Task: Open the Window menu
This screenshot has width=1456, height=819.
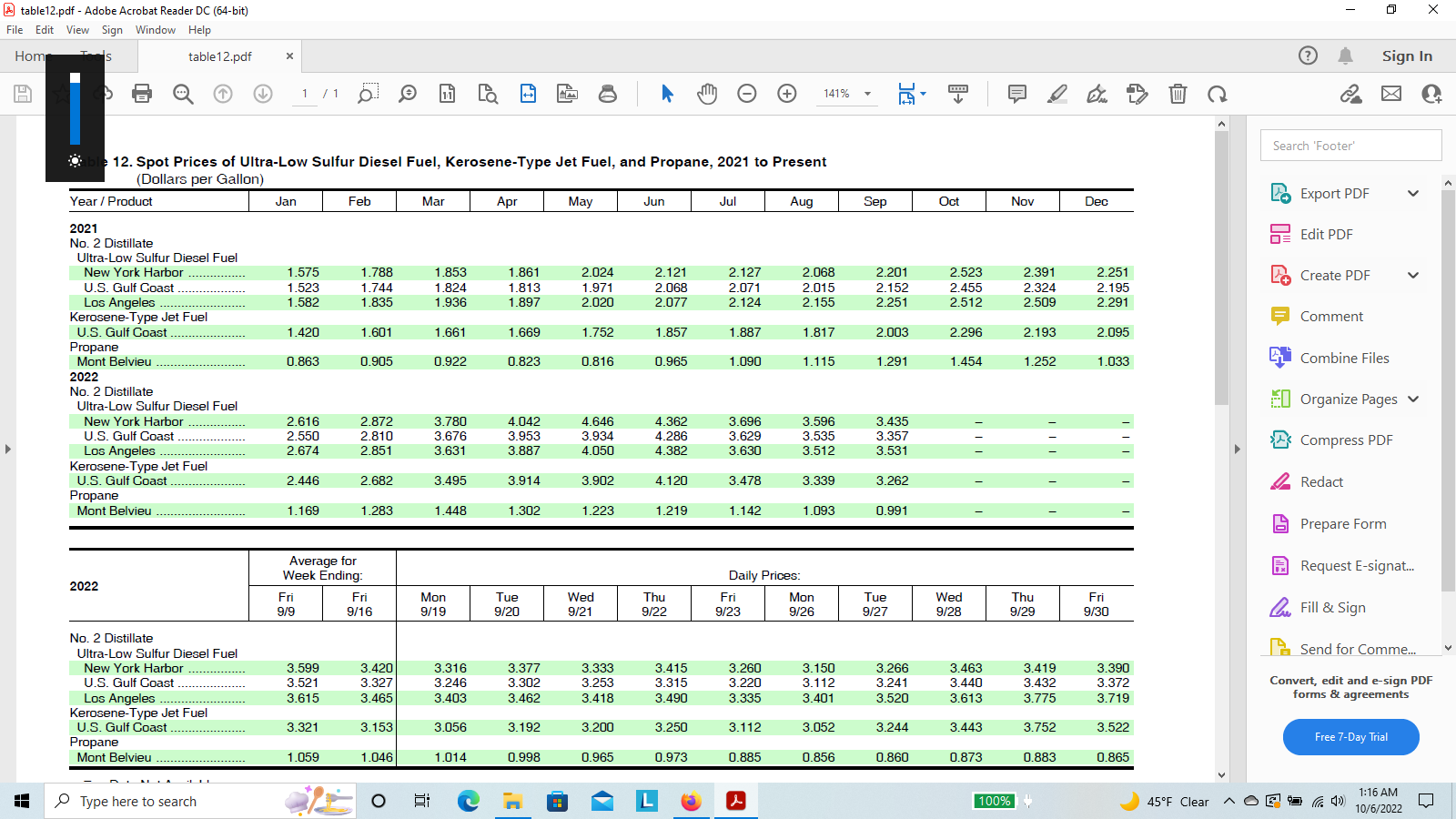Action: [156, 30]
